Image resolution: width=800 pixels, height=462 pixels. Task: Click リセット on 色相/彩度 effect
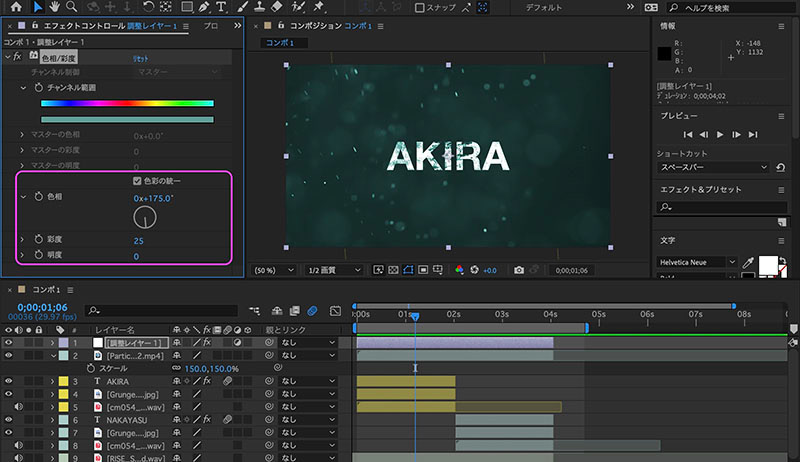pos(140,59)
